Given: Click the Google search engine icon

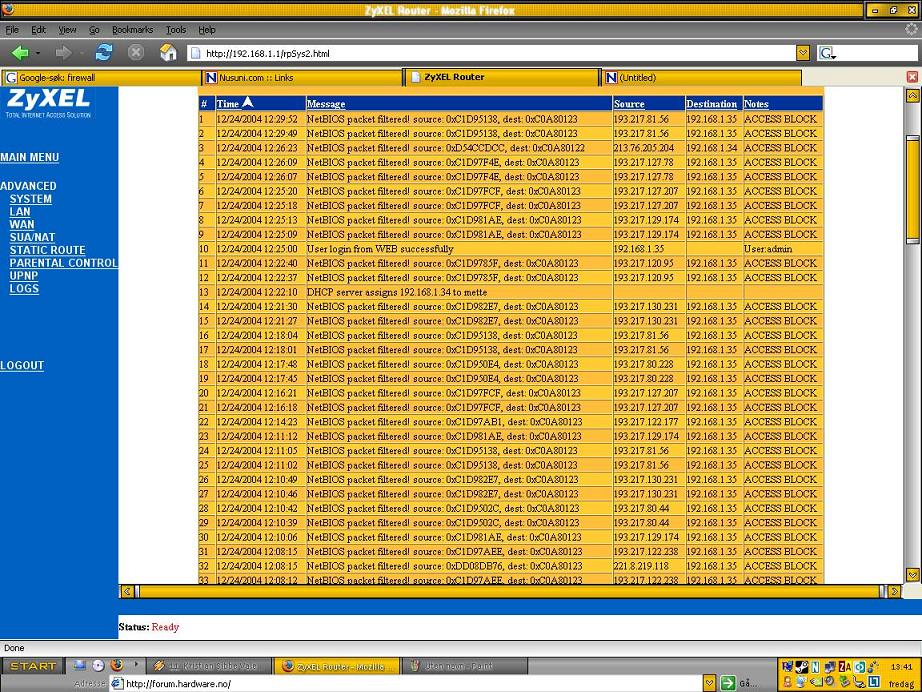Looking at the screenshot, I should [x=826, y=54].
